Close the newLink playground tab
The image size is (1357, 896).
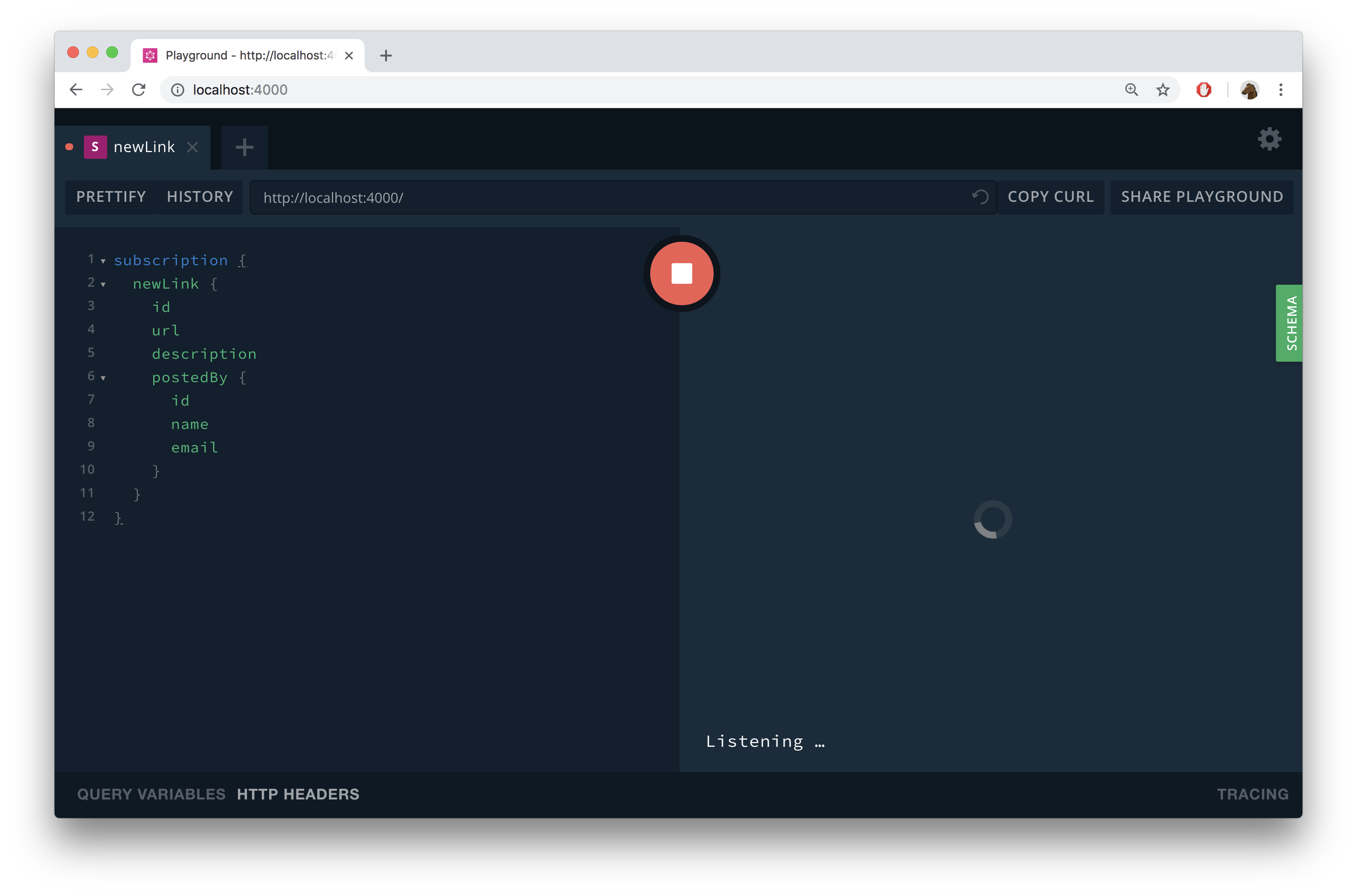point(193,147)
